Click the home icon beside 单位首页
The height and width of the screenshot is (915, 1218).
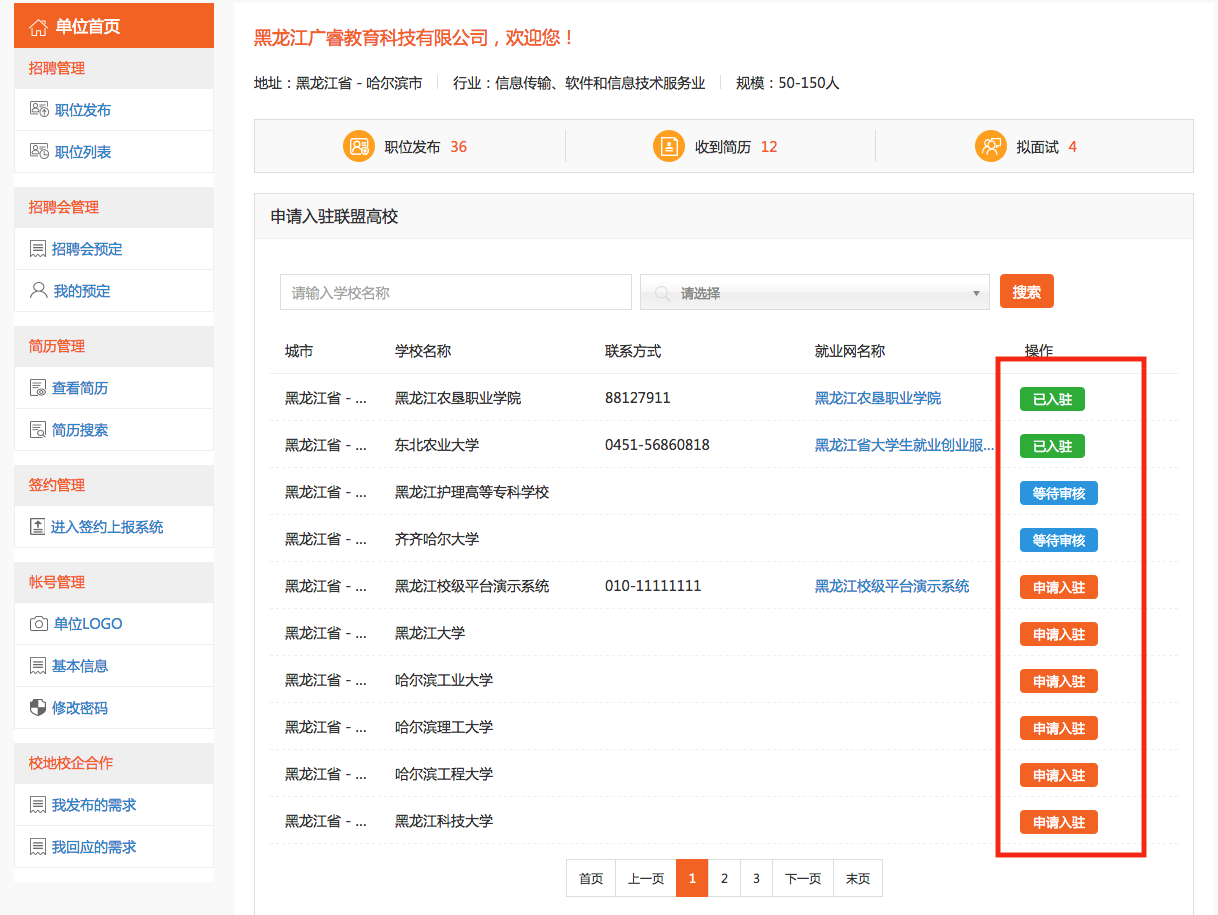(39, 27)
